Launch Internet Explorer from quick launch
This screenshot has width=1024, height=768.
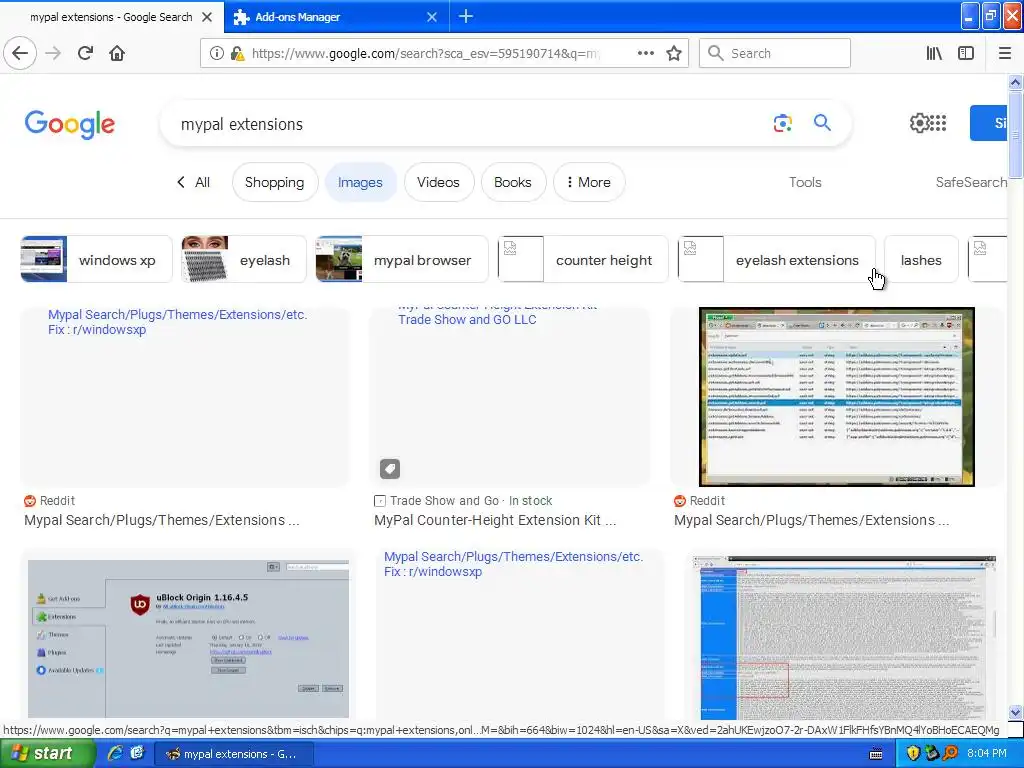pos(115,753)
